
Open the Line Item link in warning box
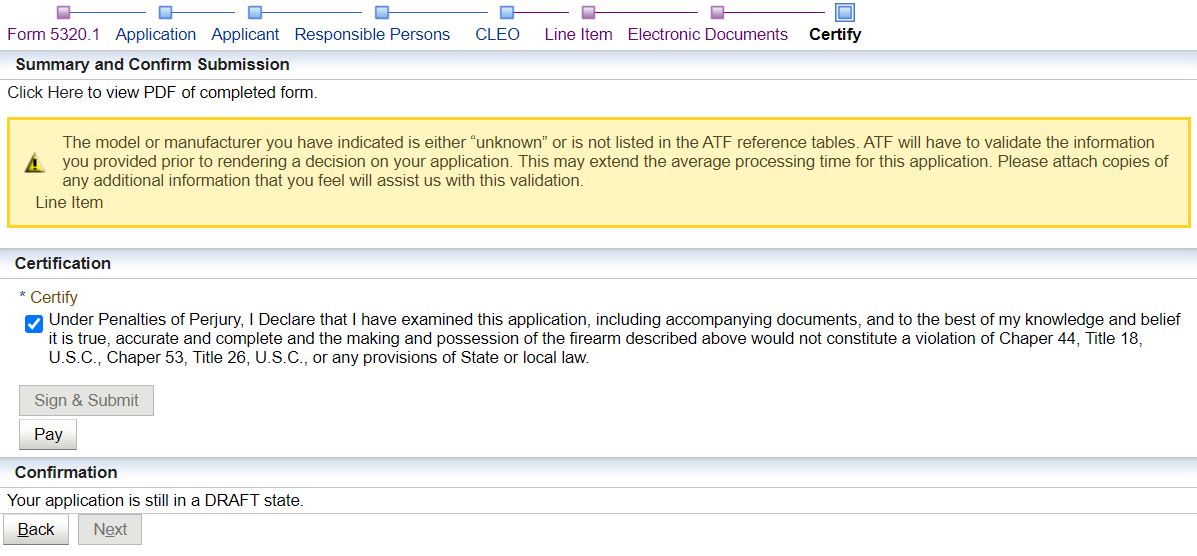tap(69, 202)
